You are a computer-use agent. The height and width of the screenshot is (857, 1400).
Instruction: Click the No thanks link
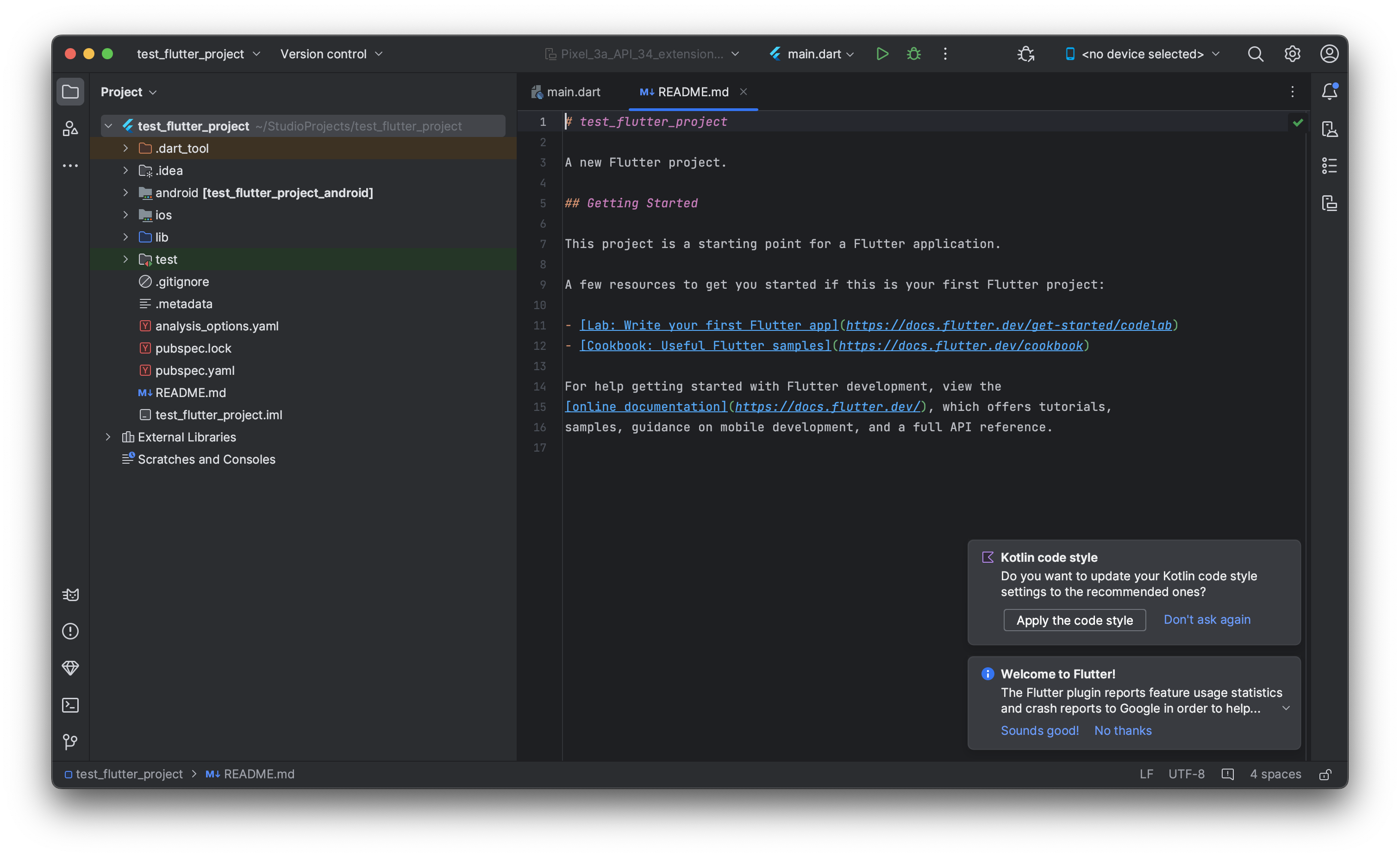click(x=1123, y=730)
